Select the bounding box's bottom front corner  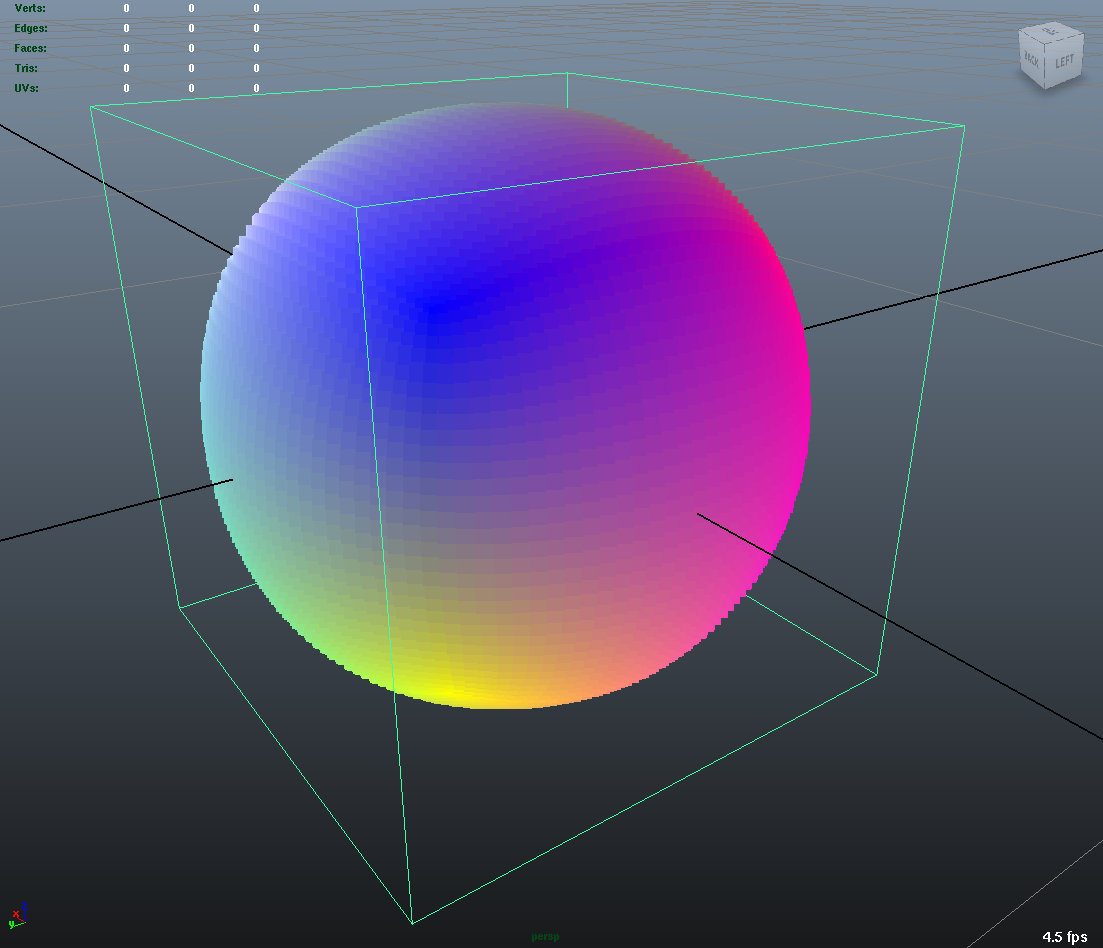(412, 922)
